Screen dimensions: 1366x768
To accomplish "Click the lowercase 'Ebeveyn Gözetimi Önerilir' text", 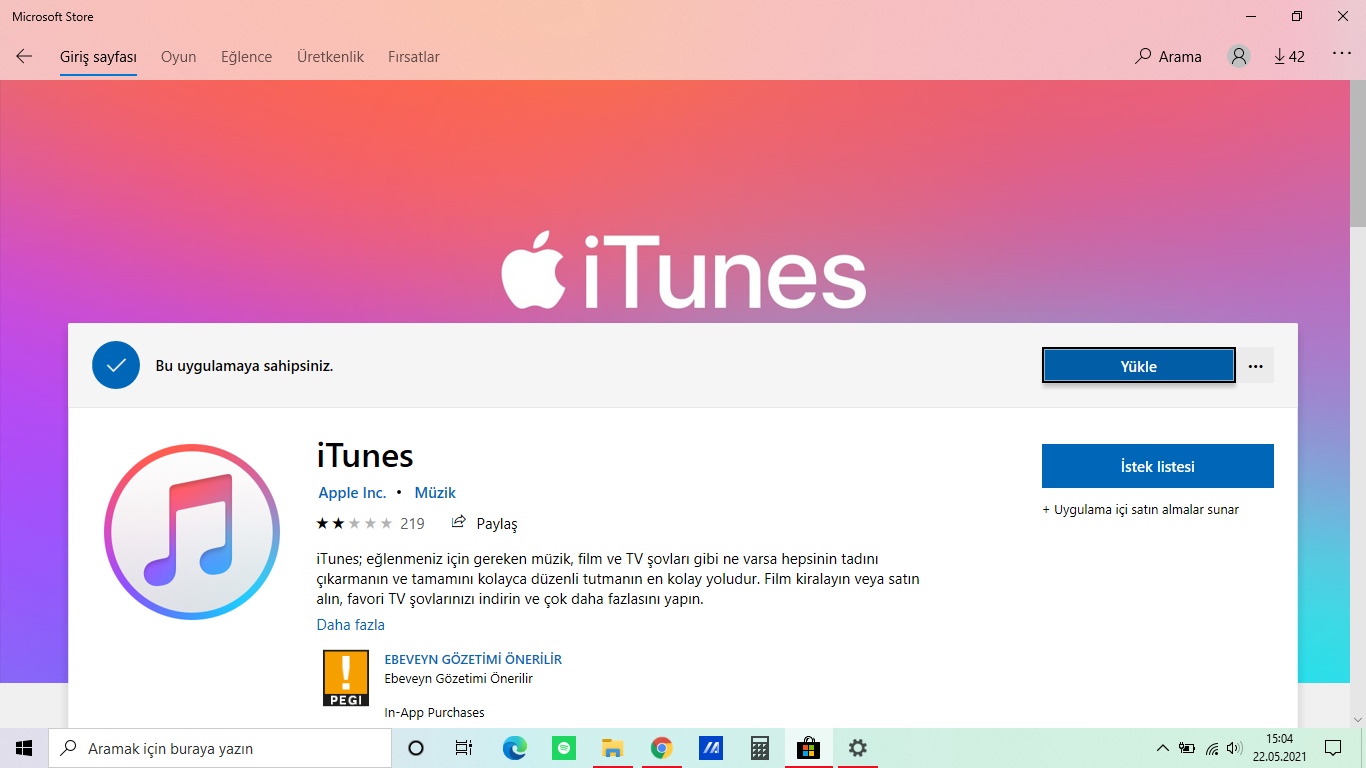I will coord(459,679).
